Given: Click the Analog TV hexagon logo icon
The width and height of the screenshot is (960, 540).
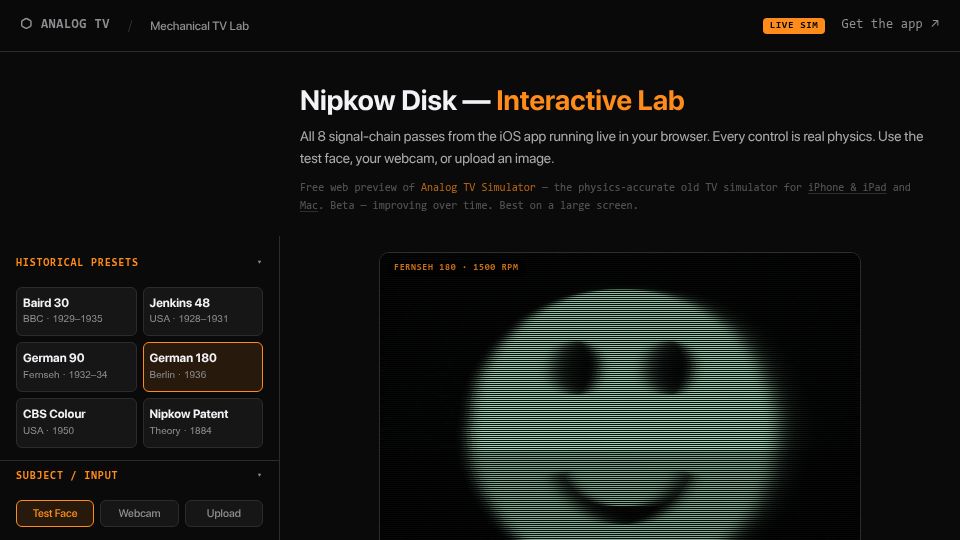Looking at the screenshot, I should (x=26, y=24).
